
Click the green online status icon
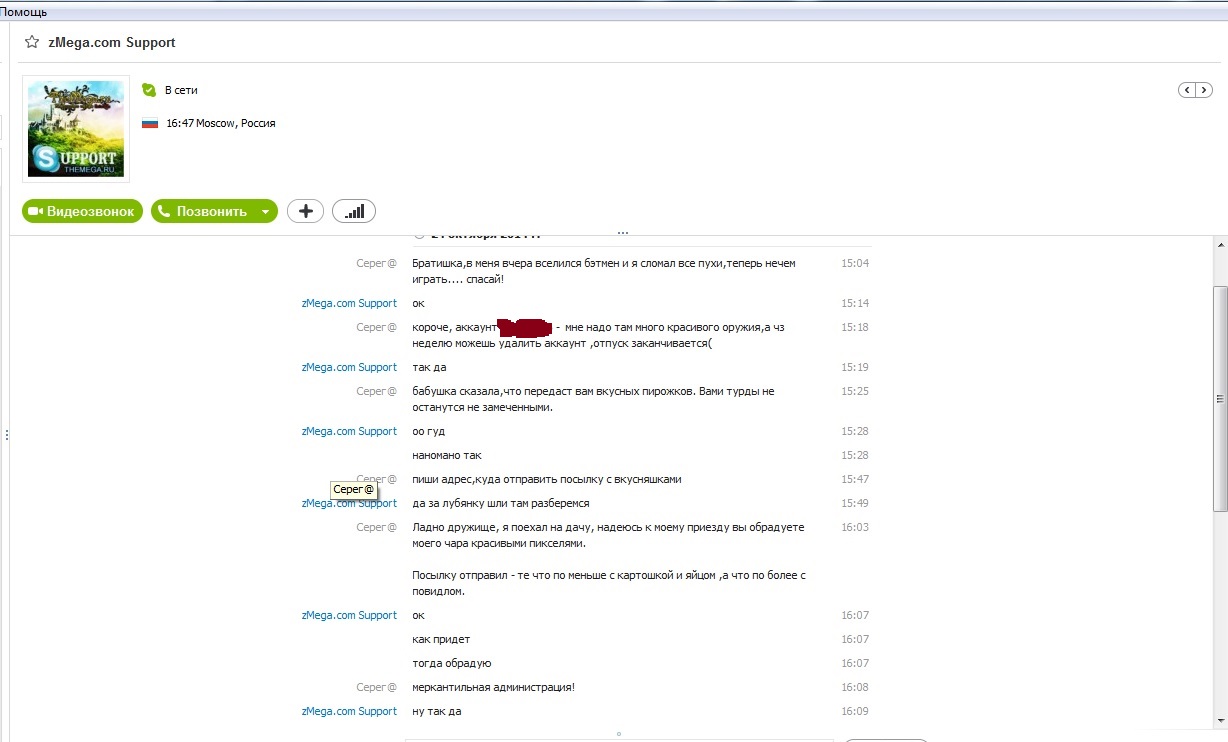(x=149, y=90)
